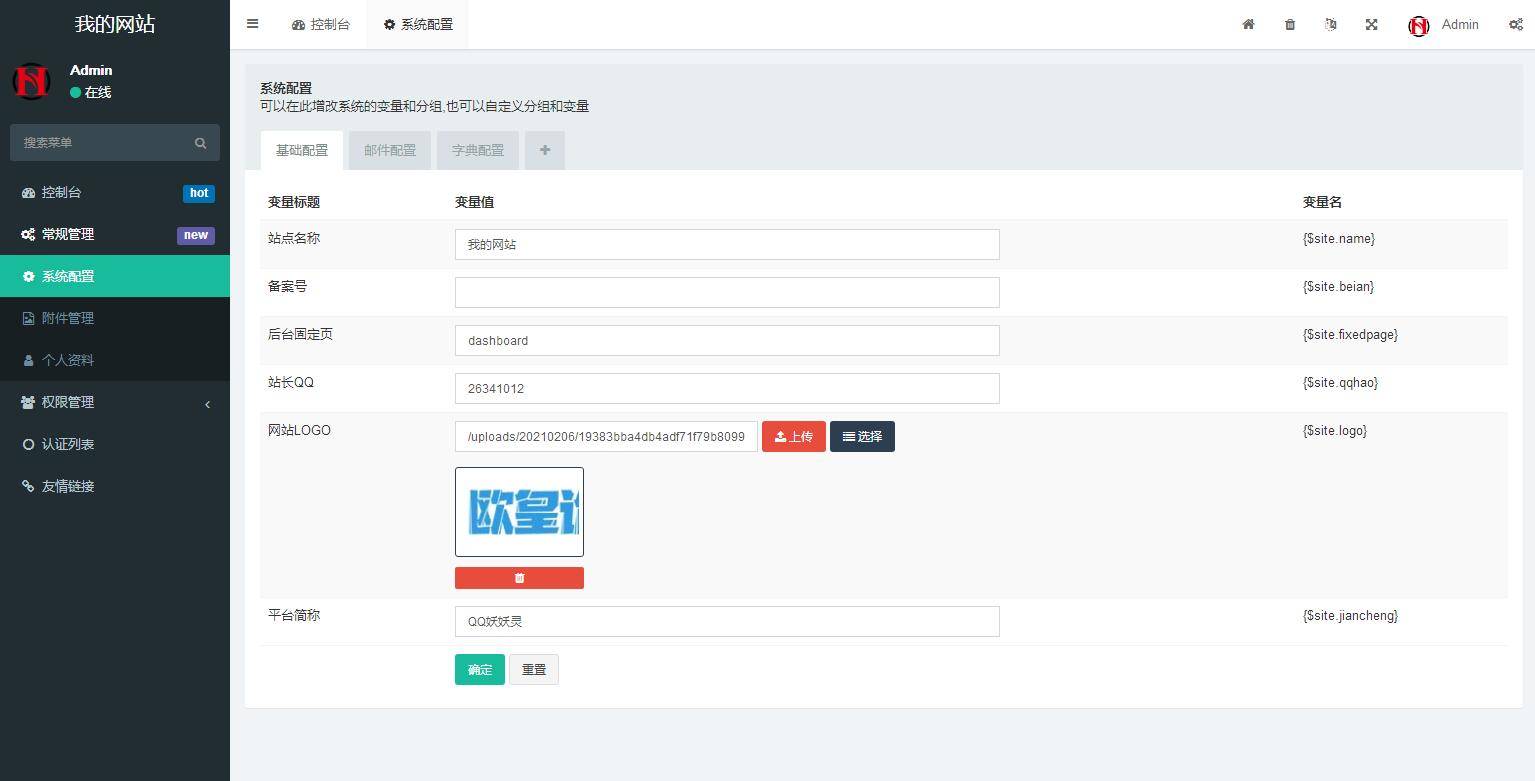This screenshot has height=781, width=1535.
Task: Click the search magnifier icon in sidebar
Action: [x=200, y=142]
